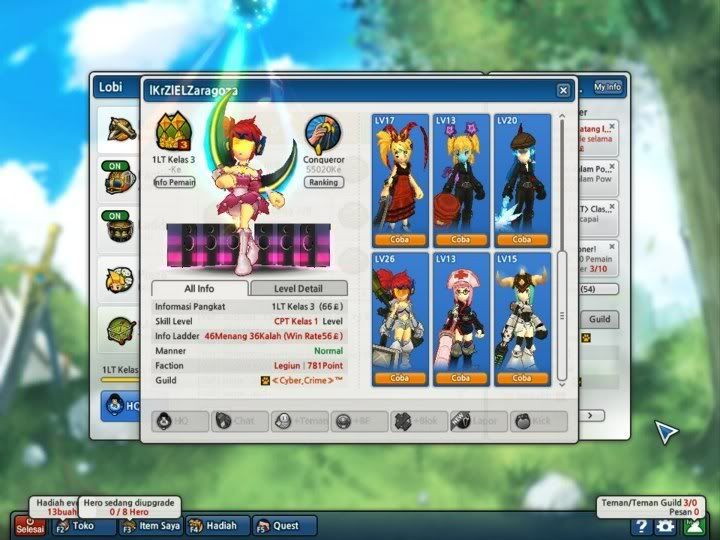Click Coba under the pink nurse LV13 hero
The height and width of the screenshot is (540, 720).
461,378
